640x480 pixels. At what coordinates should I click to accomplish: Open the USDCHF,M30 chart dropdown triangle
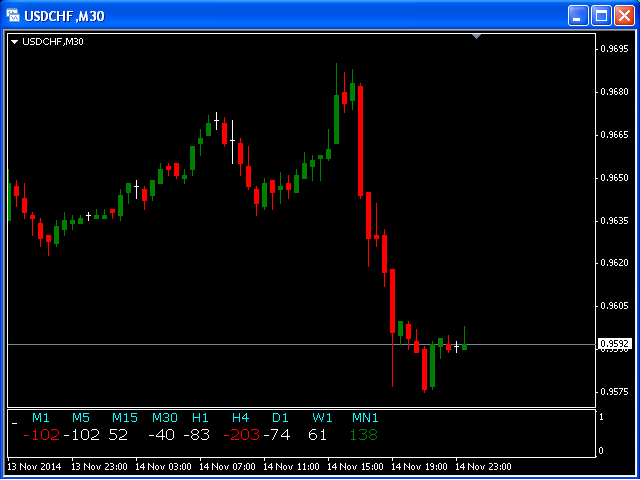pyautogui.click(x=15, y=41)
